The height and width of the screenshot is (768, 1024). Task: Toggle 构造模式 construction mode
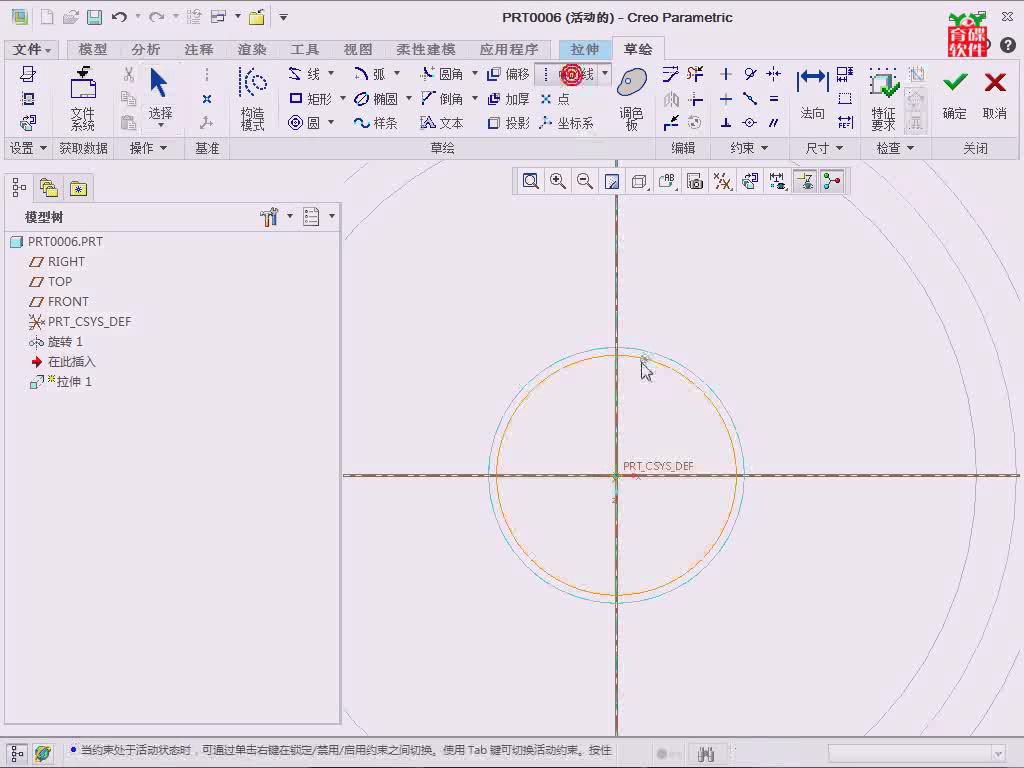(x=252, y=99)
